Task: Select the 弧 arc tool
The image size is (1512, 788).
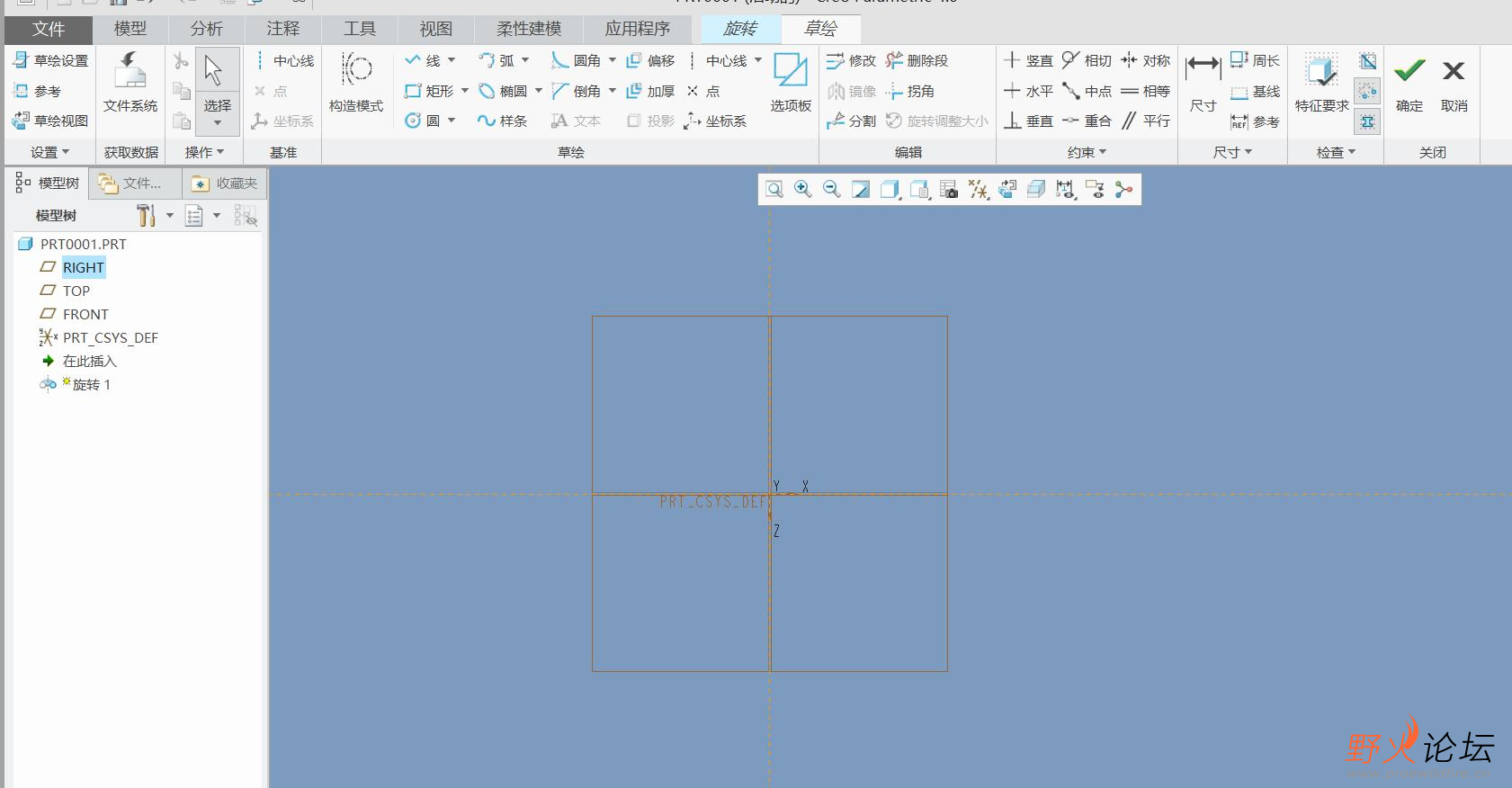Action: pyautogui.click(x=497, y=60)
